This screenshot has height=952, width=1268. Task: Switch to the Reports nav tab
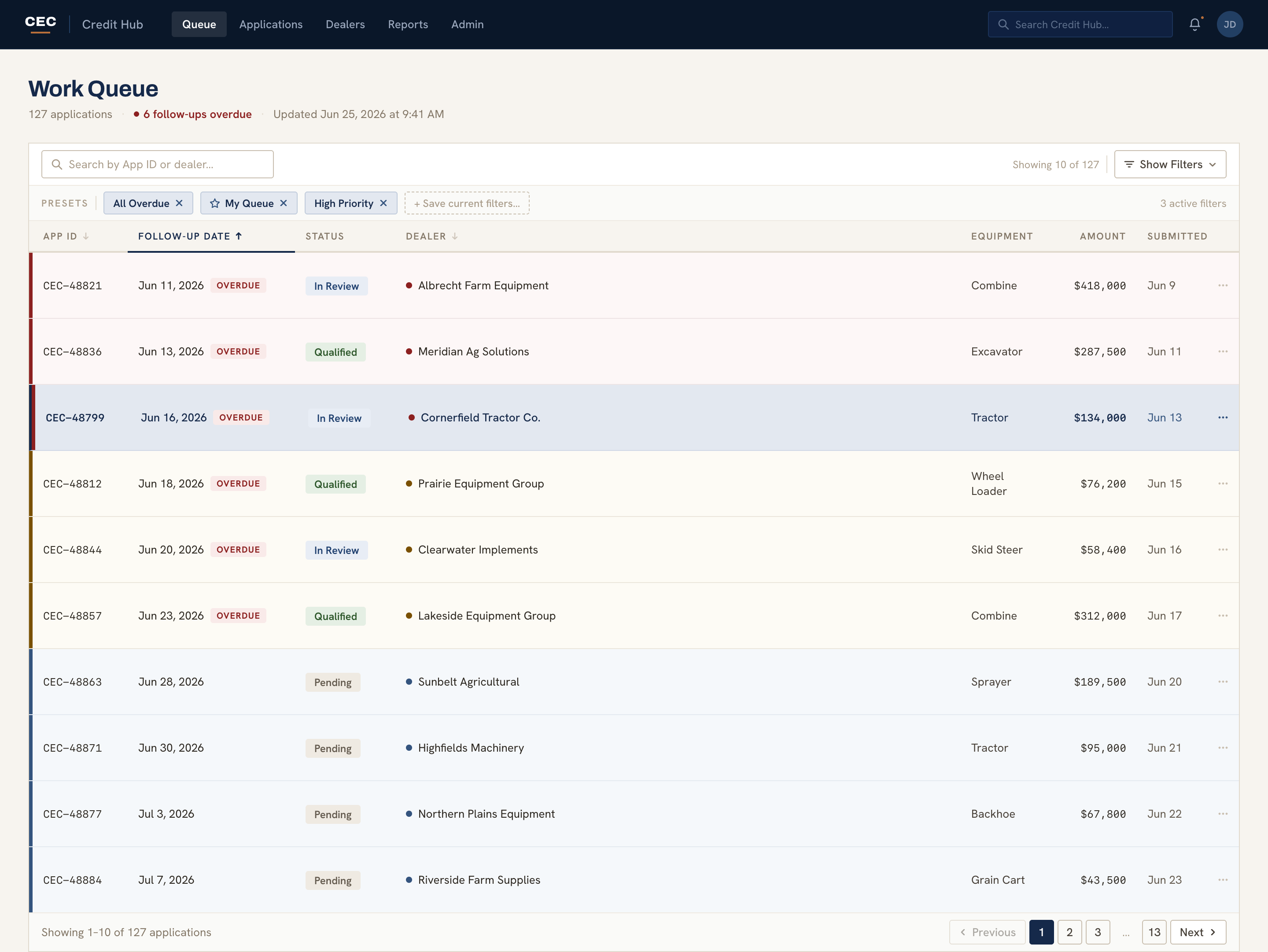408,25
